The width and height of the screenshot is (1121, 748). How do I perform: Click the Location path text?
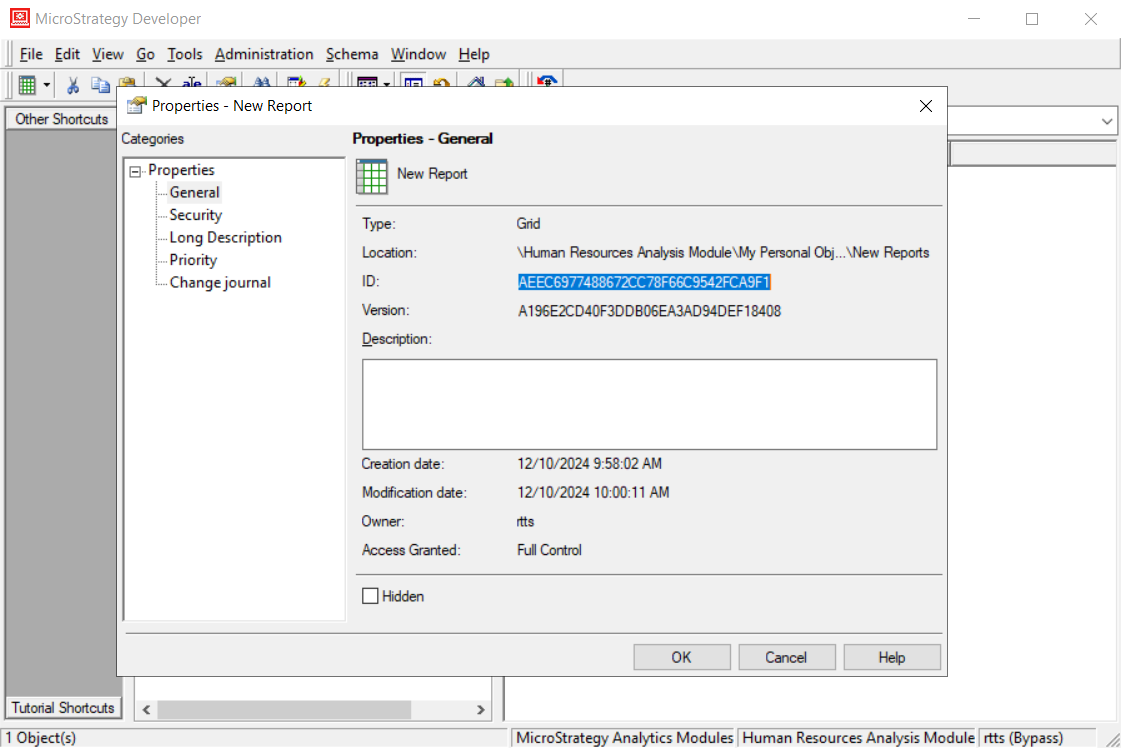click(723, 252)
